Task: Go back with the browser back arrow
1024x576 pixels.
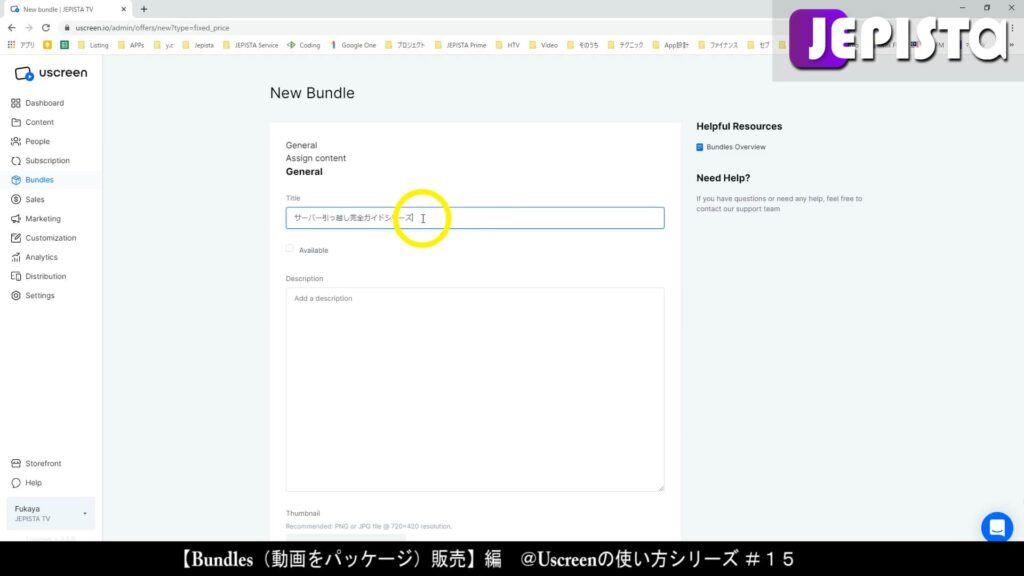Action: [x=12, y=28]
